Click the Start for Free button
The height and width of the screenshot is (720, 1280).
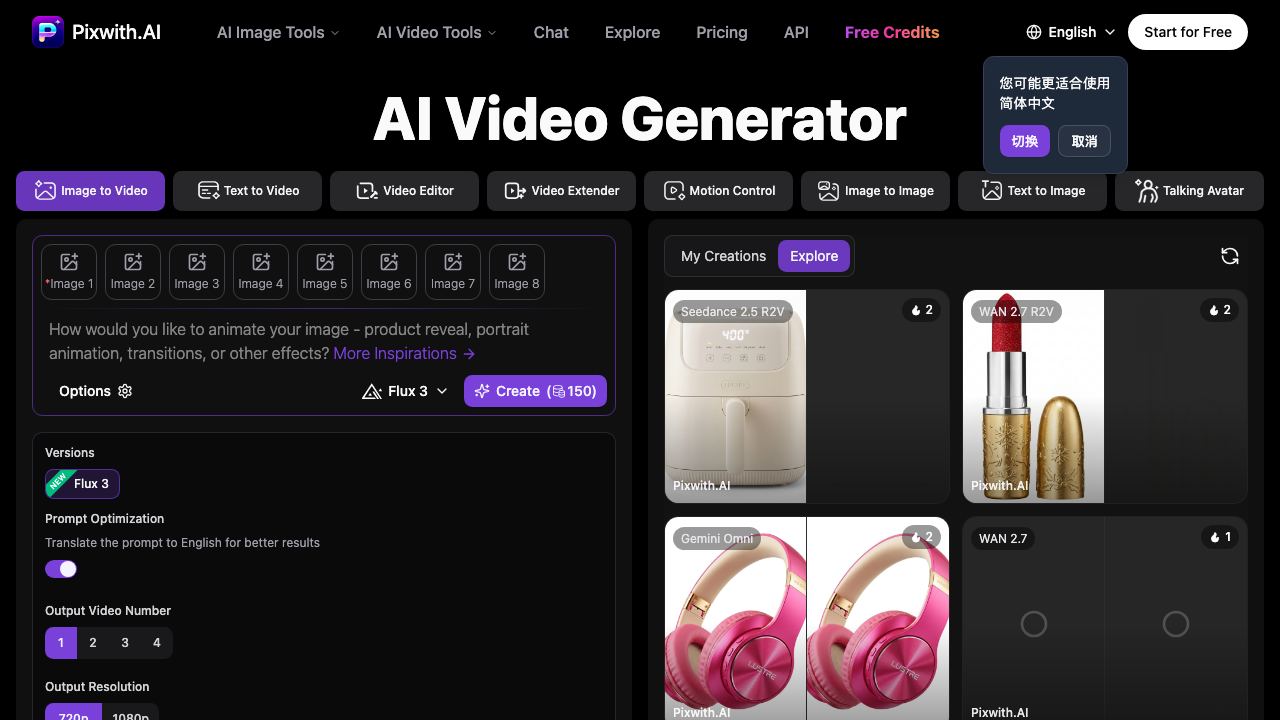point(1188,32)
